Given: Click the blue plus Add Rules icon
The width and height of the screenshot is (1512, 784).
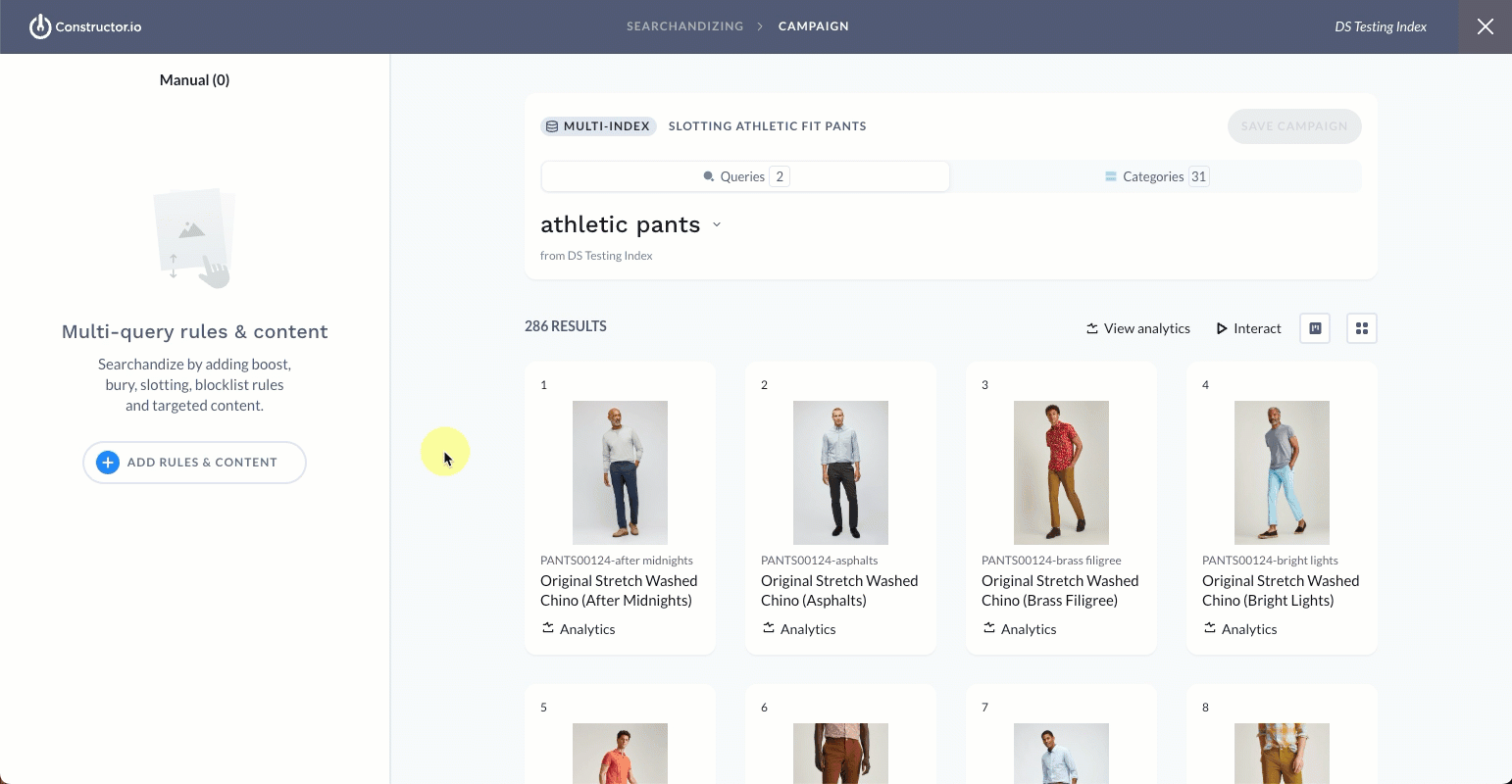Looking at the screenshot, I should pos(108,463).
